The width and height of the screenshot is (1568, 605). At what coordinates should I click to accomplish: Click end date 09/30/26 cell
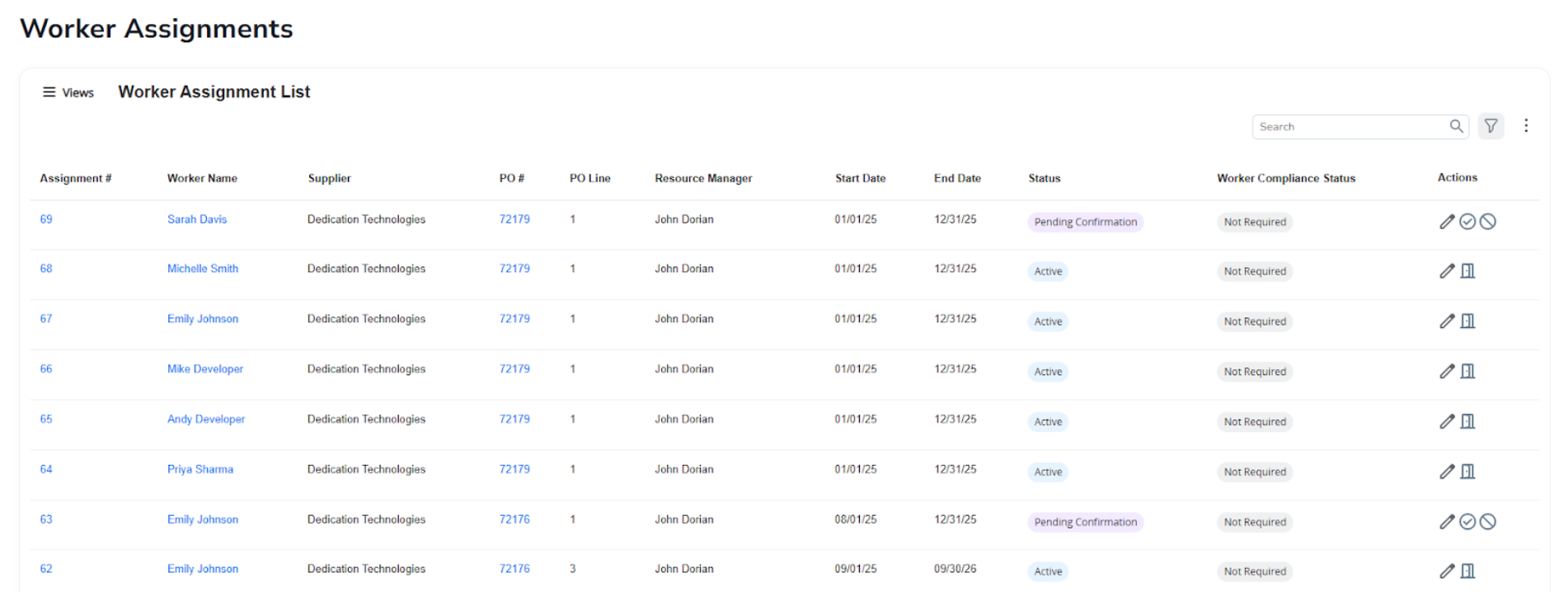(x=955, y=570)
